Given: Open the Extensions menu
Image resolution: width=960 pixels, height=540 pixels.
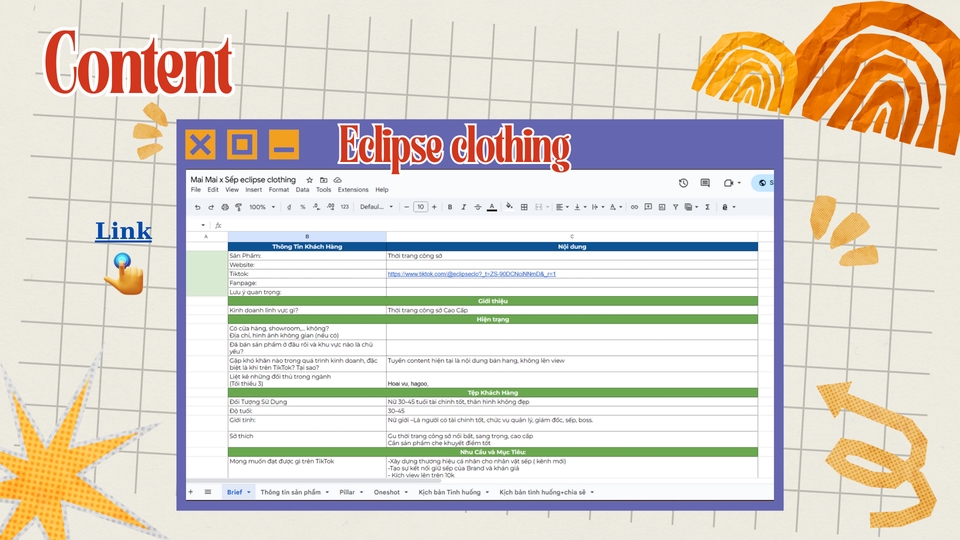Looking at the screenshot, I should click(353, 190).
